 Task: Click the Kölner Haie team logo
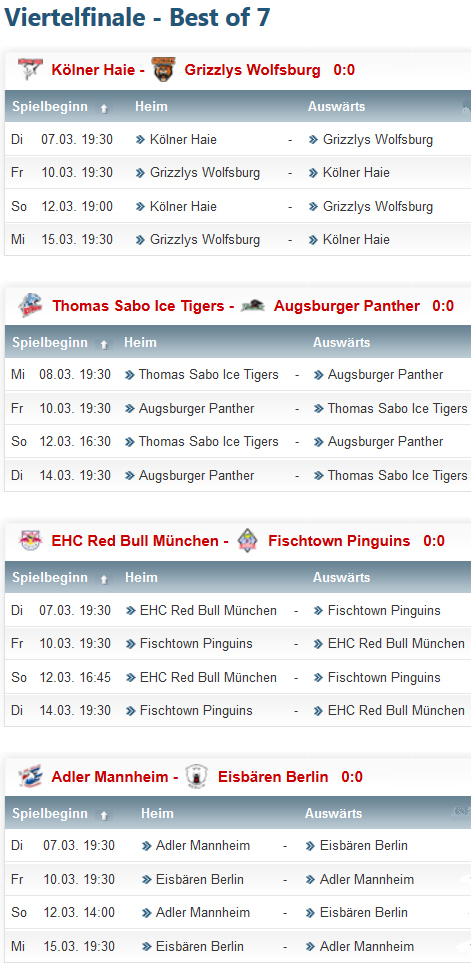click(x=29, y=70)
